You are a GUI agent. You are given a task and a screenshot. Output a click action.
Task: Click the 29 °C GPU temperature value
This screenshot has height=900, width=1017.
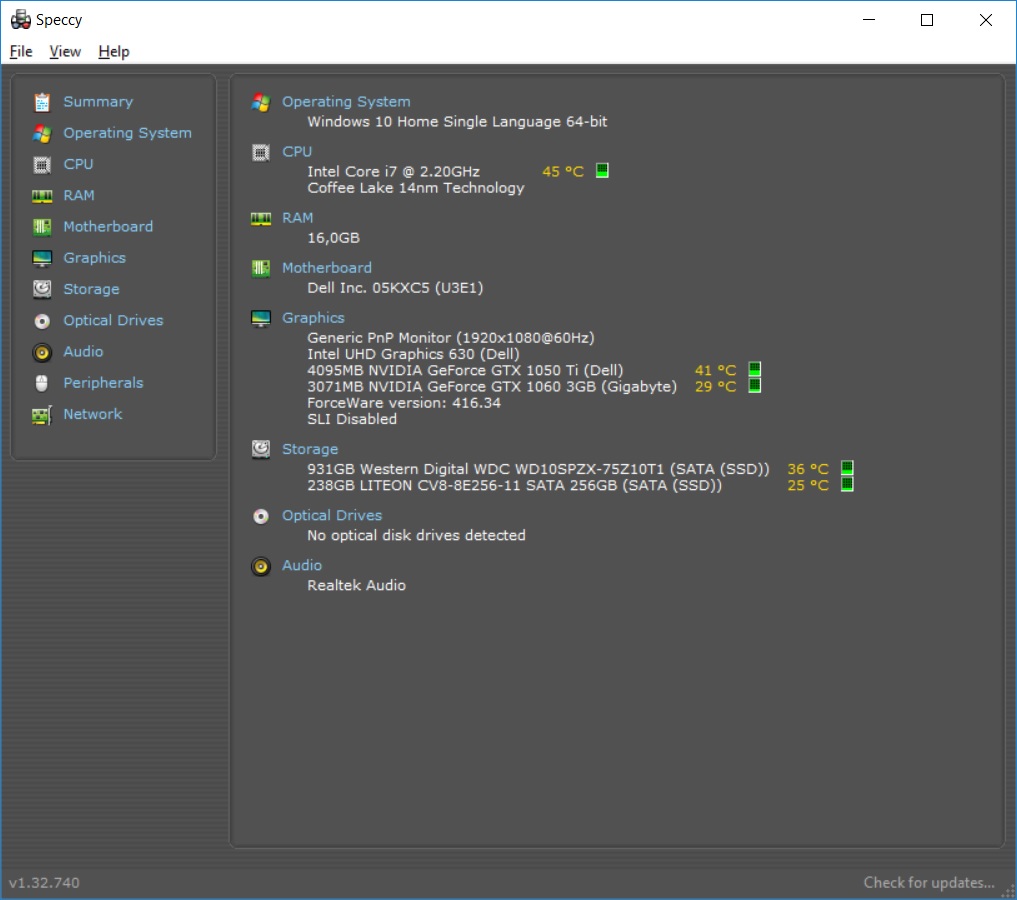click(715, 386)
